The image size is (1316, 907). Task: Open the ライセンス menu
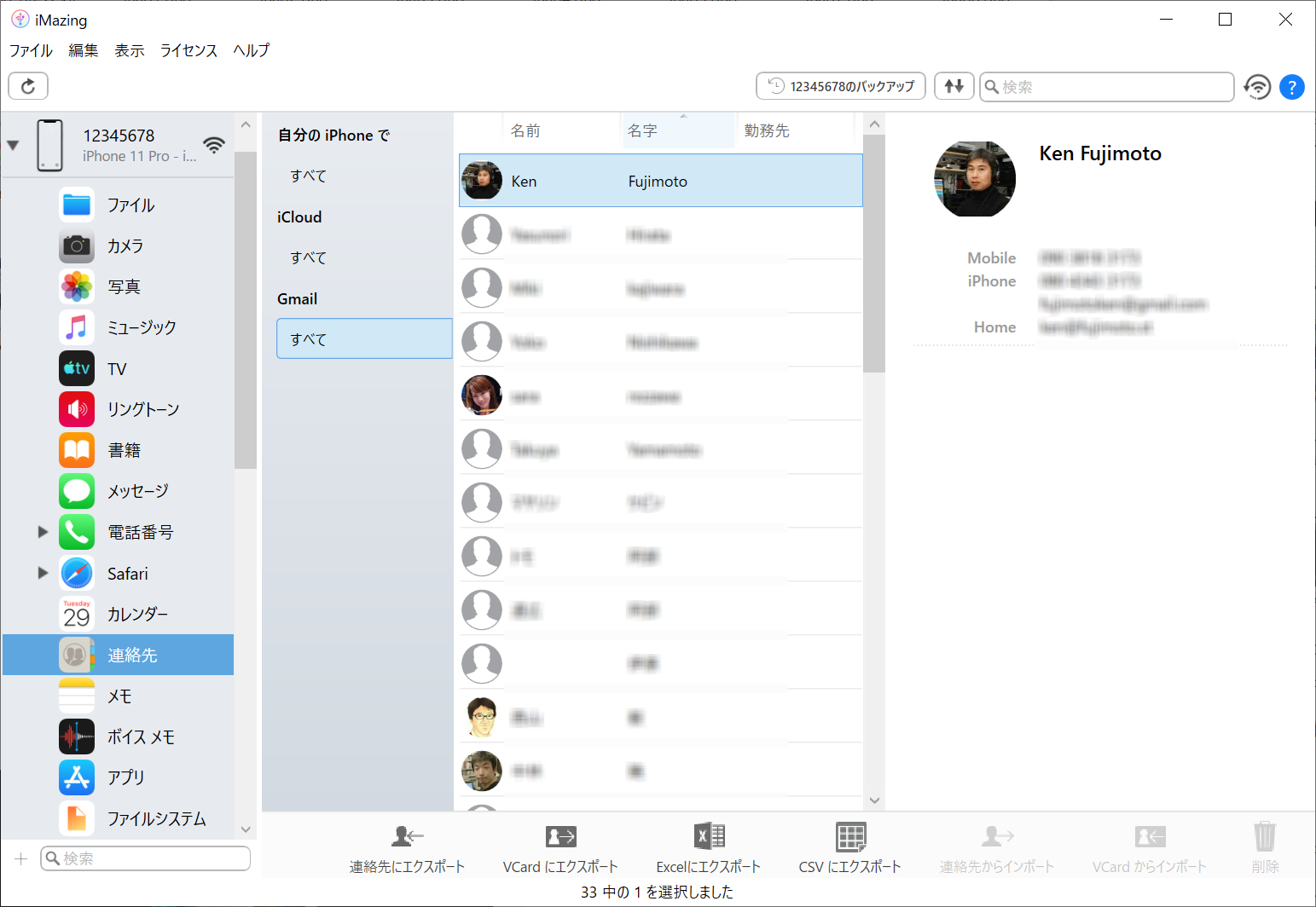tap(189, 50)
